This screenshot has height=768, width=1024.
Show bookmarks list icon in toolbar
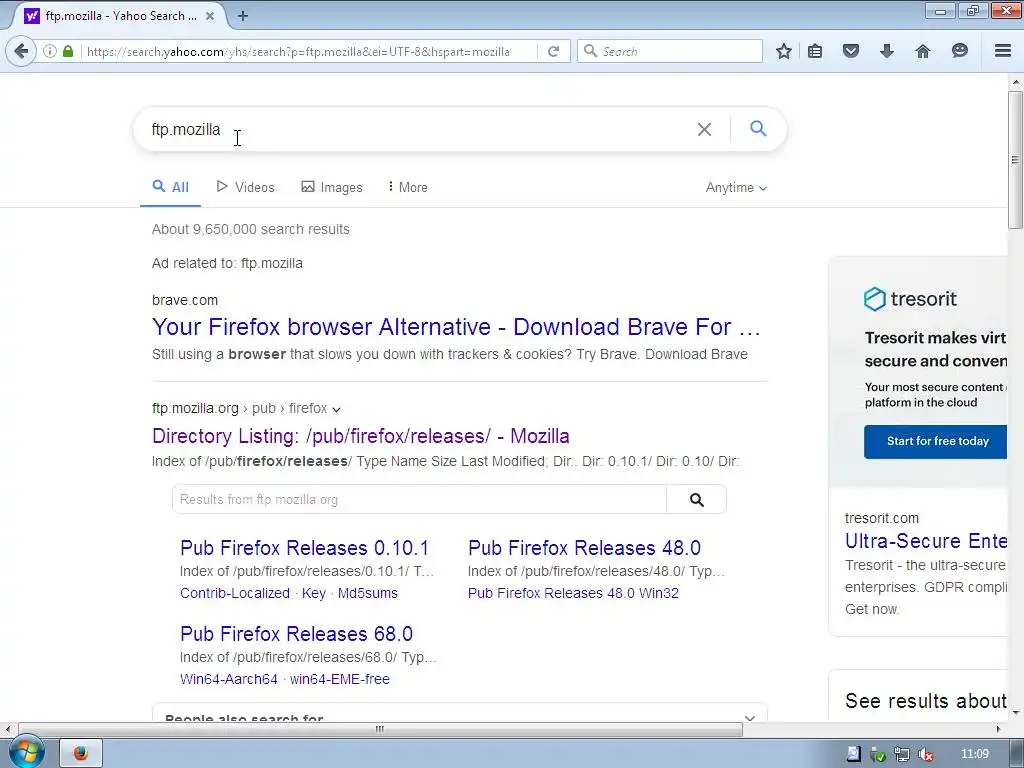(x=815, y=51)
